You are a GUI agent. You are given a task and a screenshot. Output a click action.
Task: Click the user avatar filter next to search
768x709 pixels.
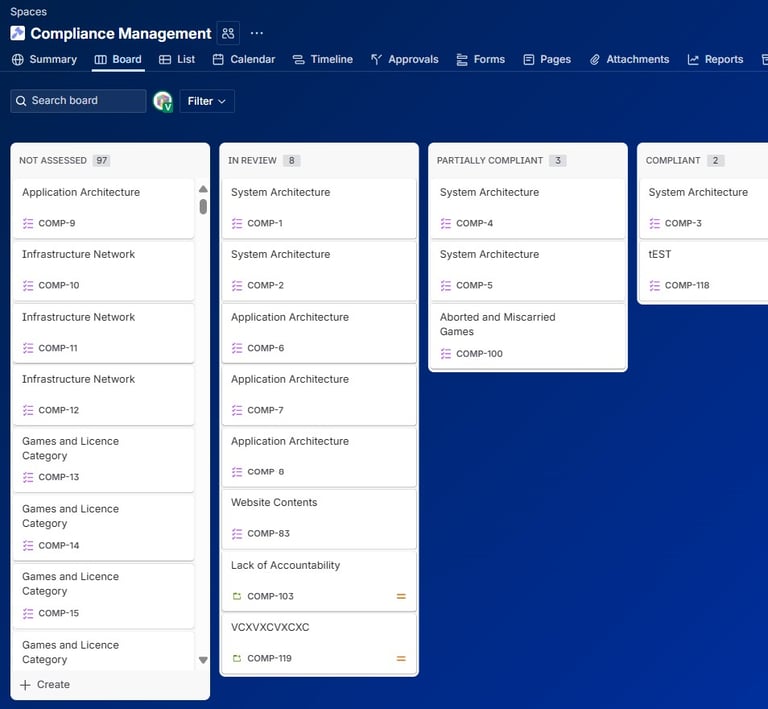[x=163, y=101]
